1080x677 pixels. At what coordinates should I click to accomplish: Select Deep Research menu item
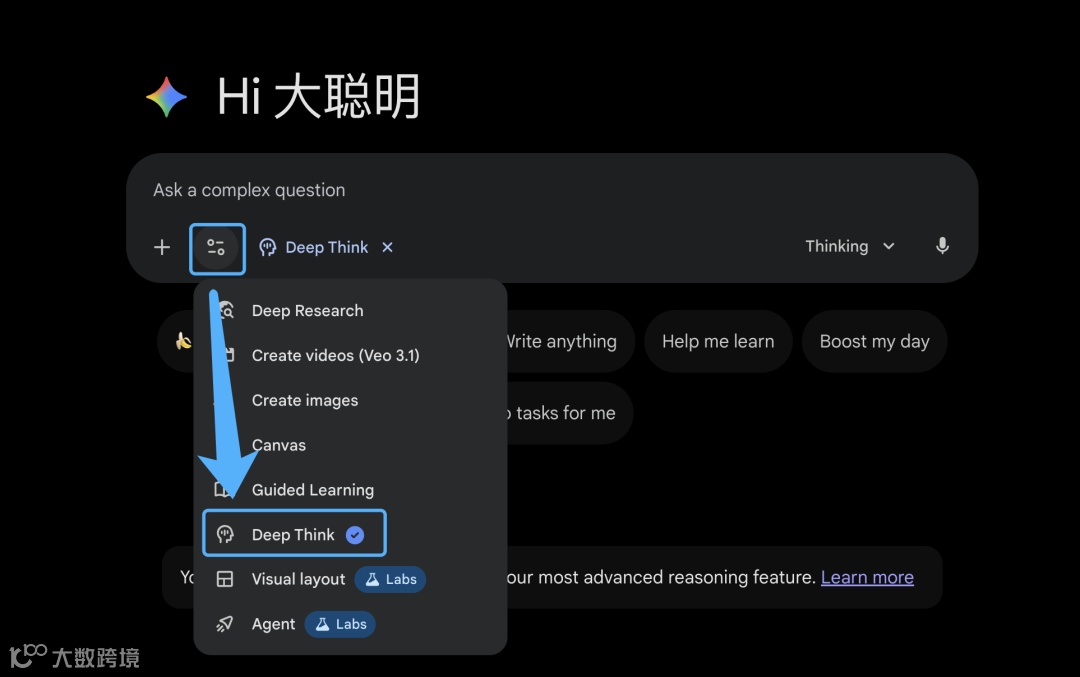tap(350, 311)
